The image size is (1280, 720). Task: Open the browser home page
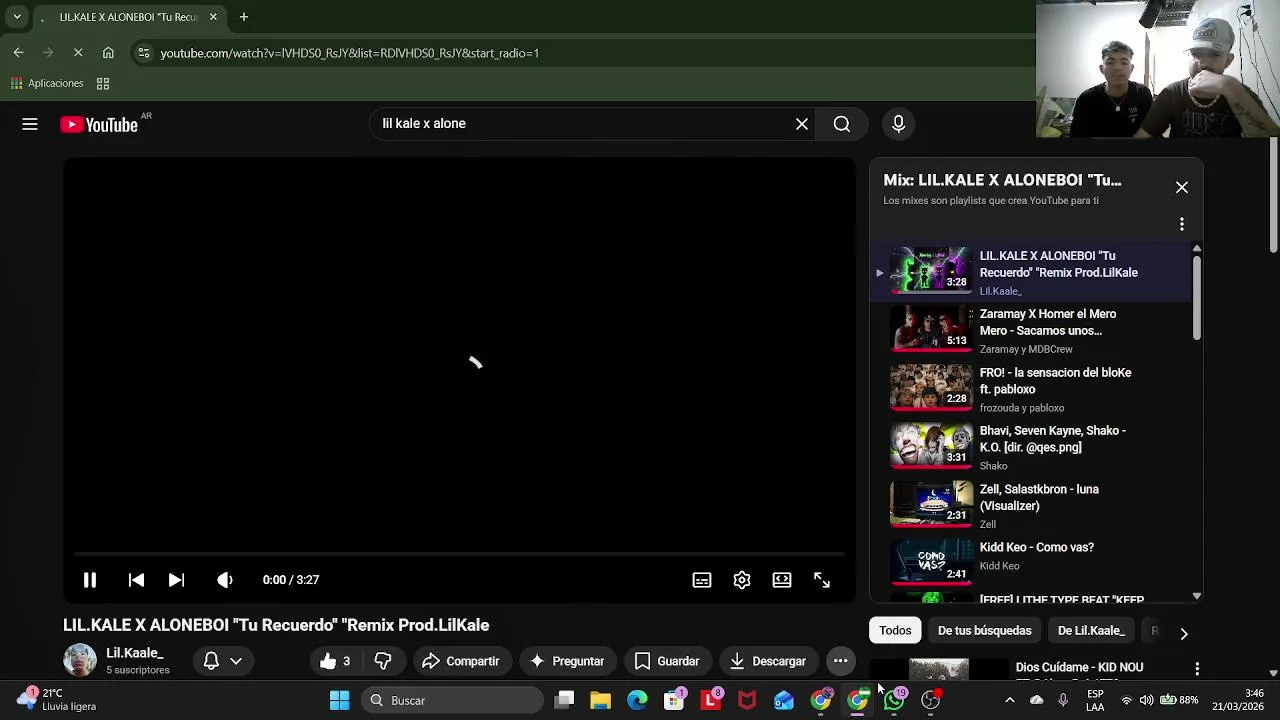(108, 53)
